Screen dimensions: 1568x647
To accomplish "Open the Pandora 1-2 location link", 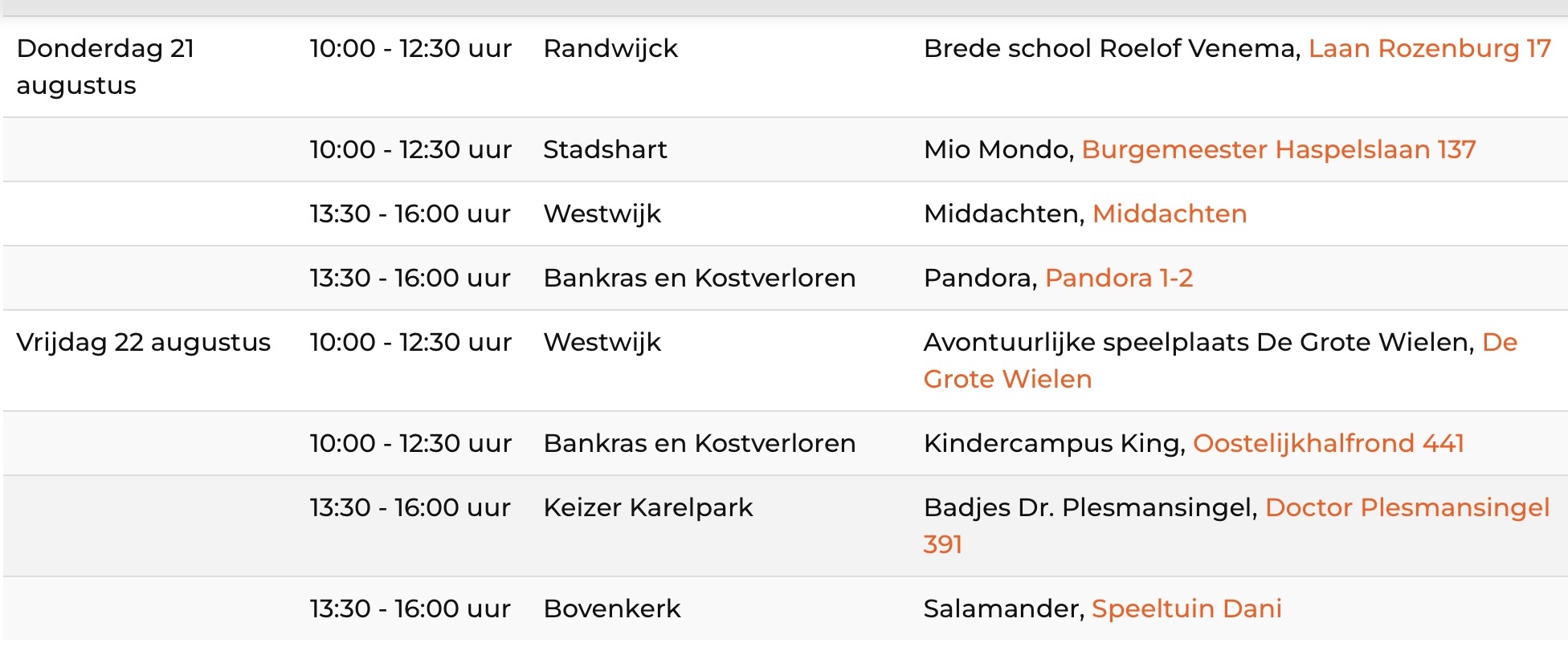I will 1119,279.
